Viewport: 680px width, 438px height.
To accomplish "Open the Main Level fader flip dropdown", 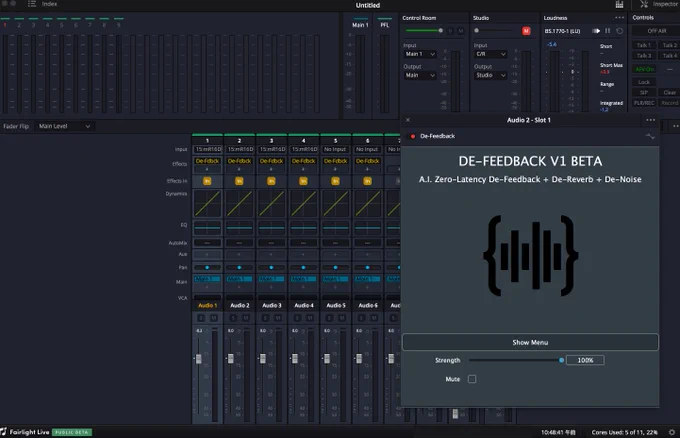I will click(x=64, y=126).
